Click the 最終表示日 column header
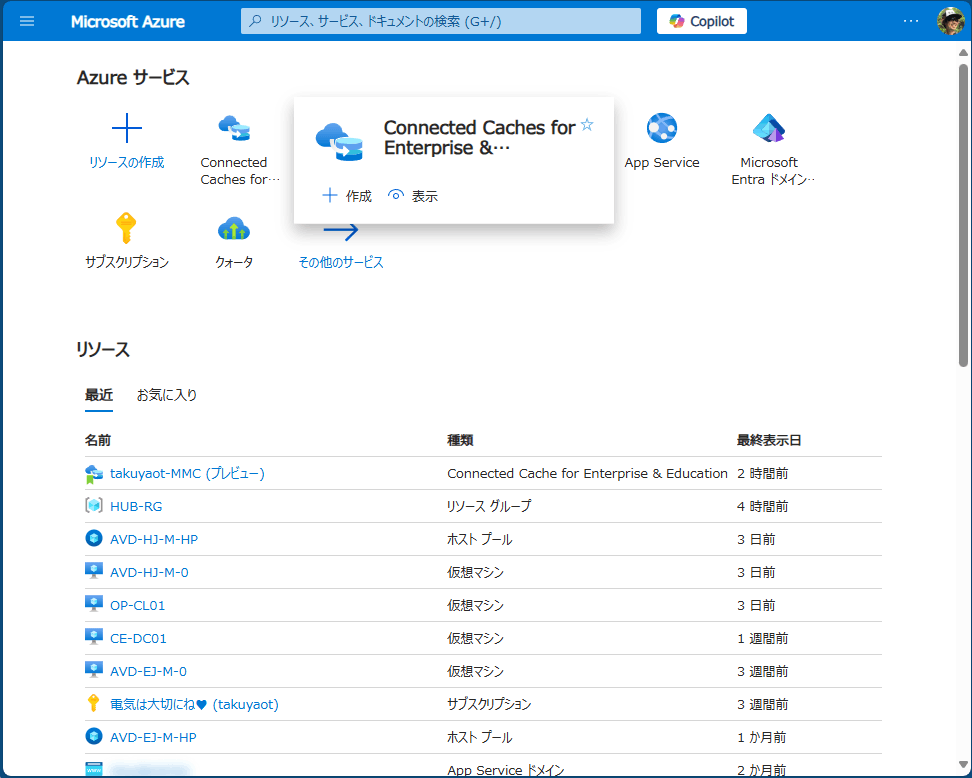This screenshot has width=972, height=778. pyautogui.click(x=769, y=440)
